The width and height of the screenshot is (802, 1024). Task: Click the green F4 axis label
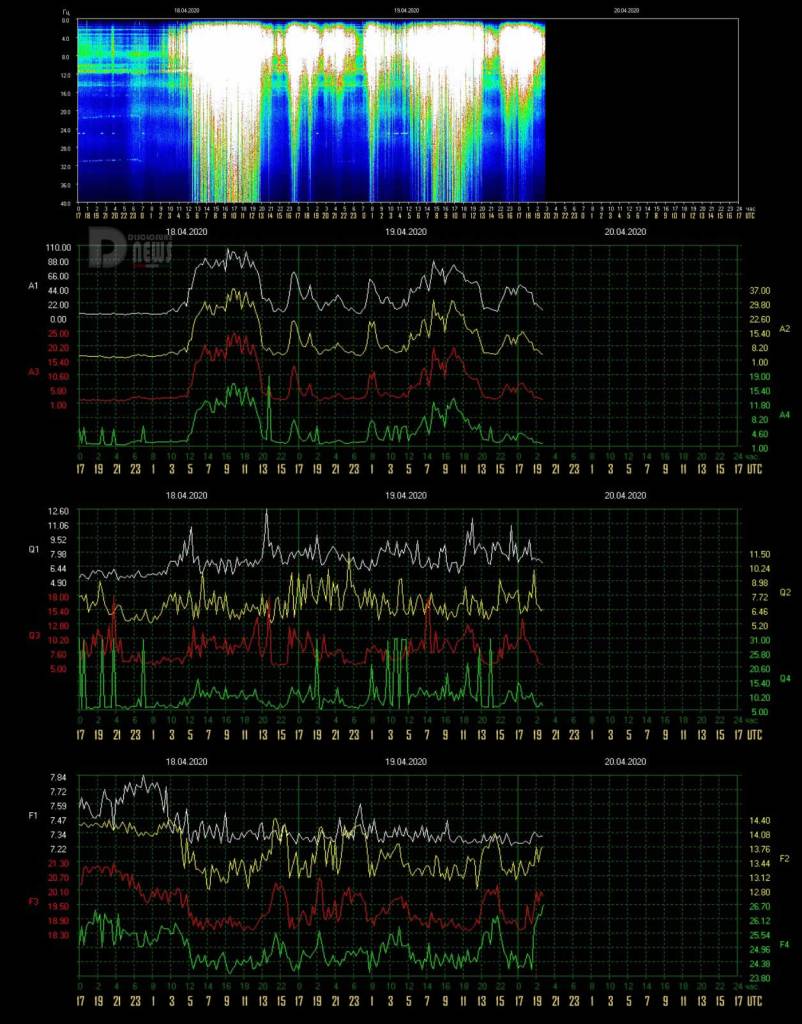pyautogui.click(x=785, y=945)
